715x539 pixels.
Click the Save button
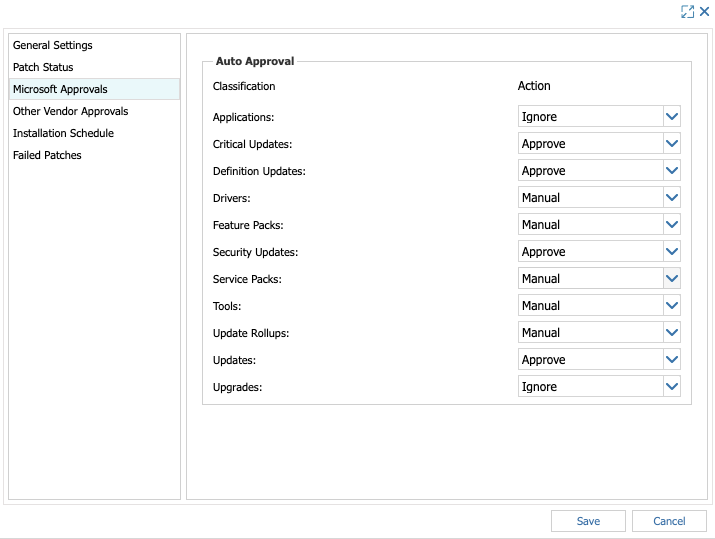coord(588,521)
